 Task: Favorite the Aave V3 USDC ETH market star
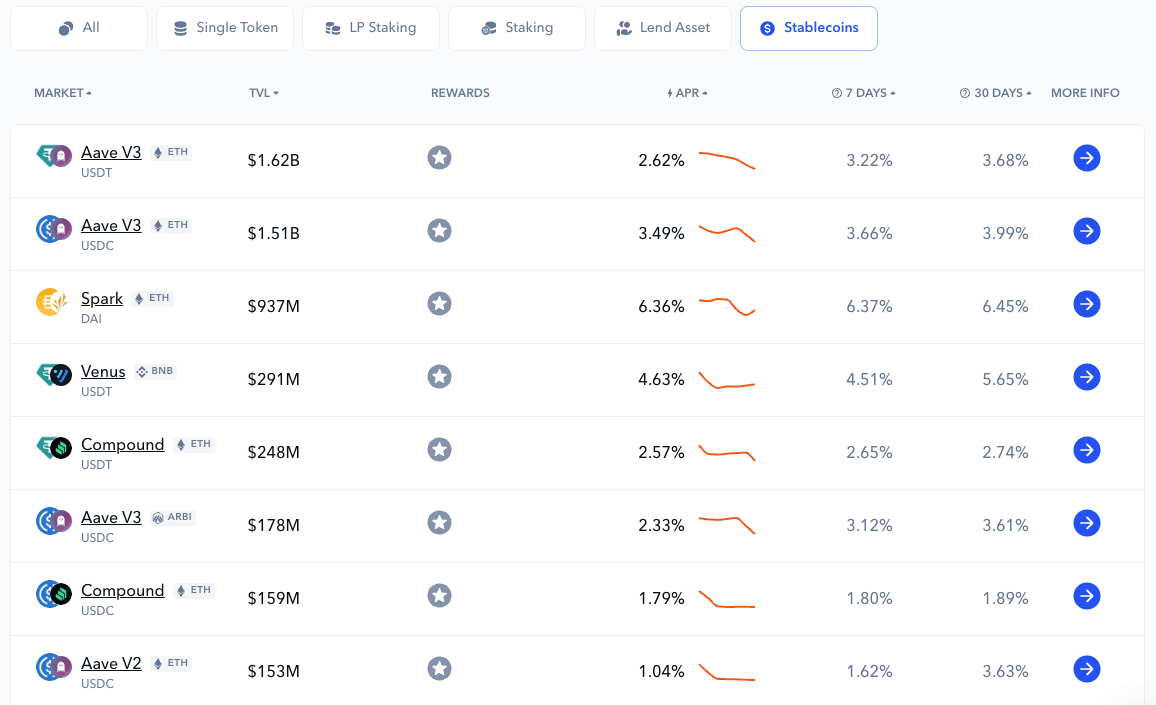(x=439, y=231)
